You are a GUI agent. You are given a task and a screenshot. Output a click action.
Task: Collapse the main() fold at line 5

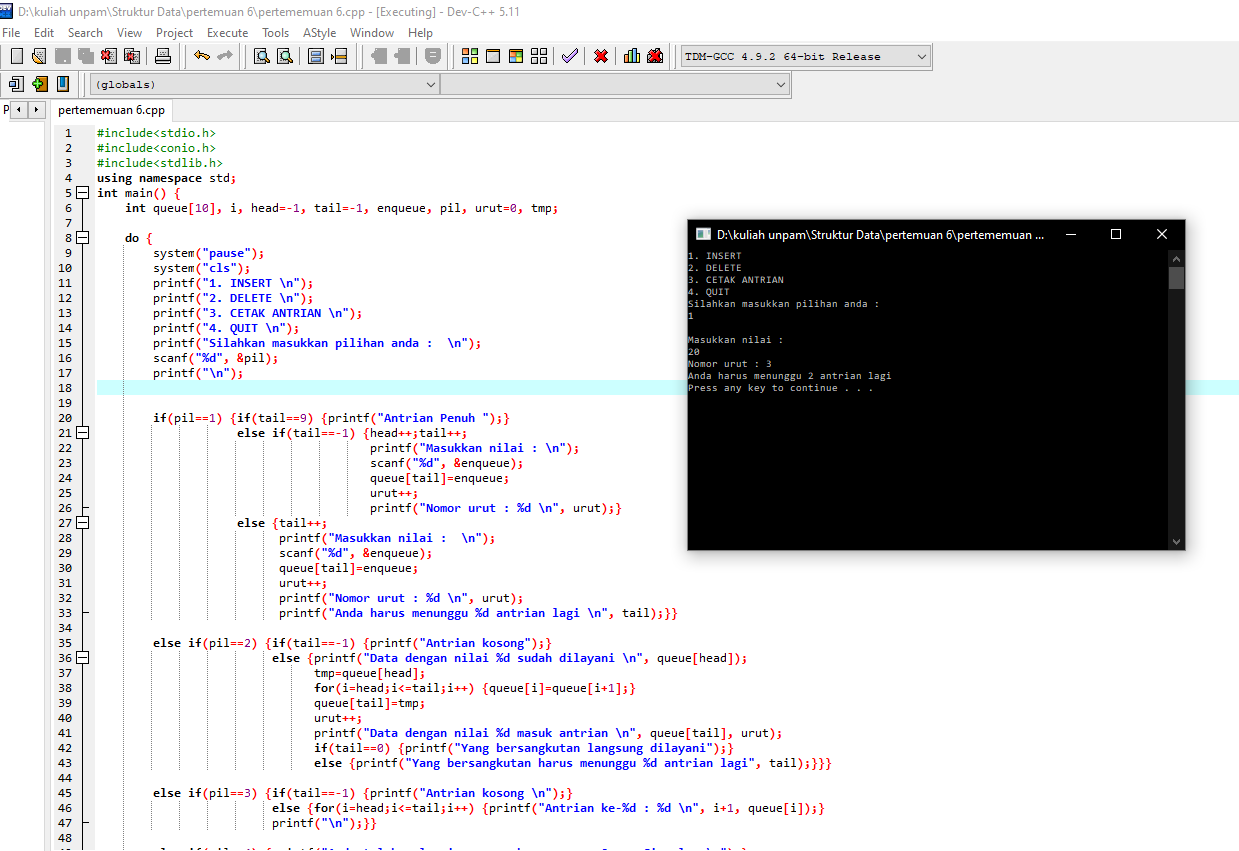pyautogui.click(x=82, y=193)
